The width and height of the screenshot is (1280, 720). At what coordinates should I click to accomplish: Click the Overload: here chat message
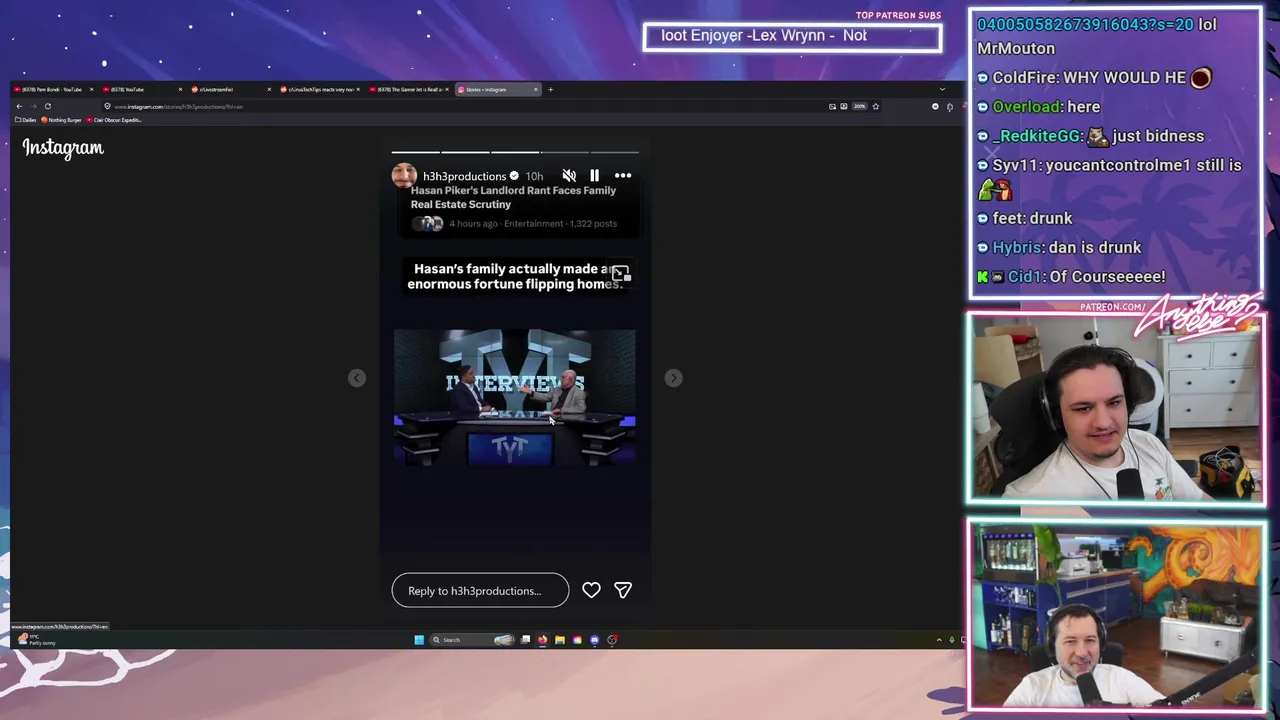[x=1039, y=107]
